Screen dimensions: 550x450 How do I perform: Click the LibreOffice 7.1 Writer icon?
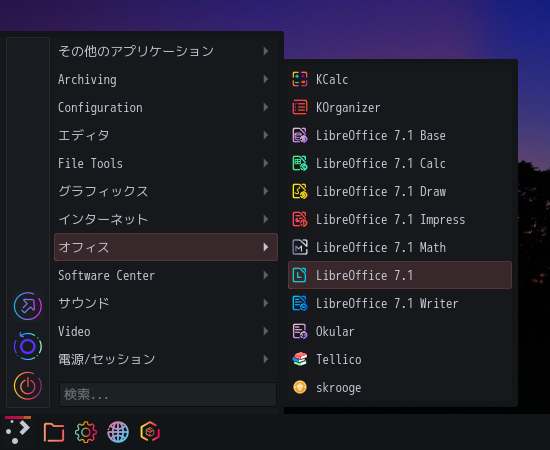coord(300,303)
